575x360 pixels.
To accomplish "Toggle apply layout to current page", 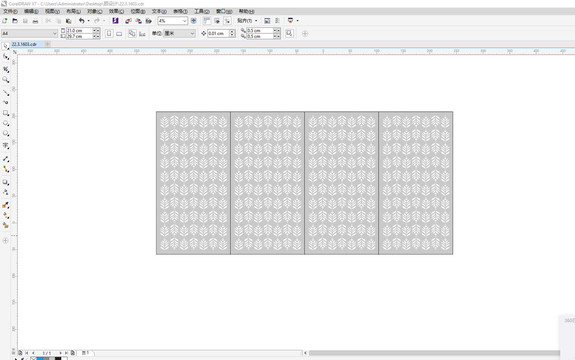I will click(142, 34).
